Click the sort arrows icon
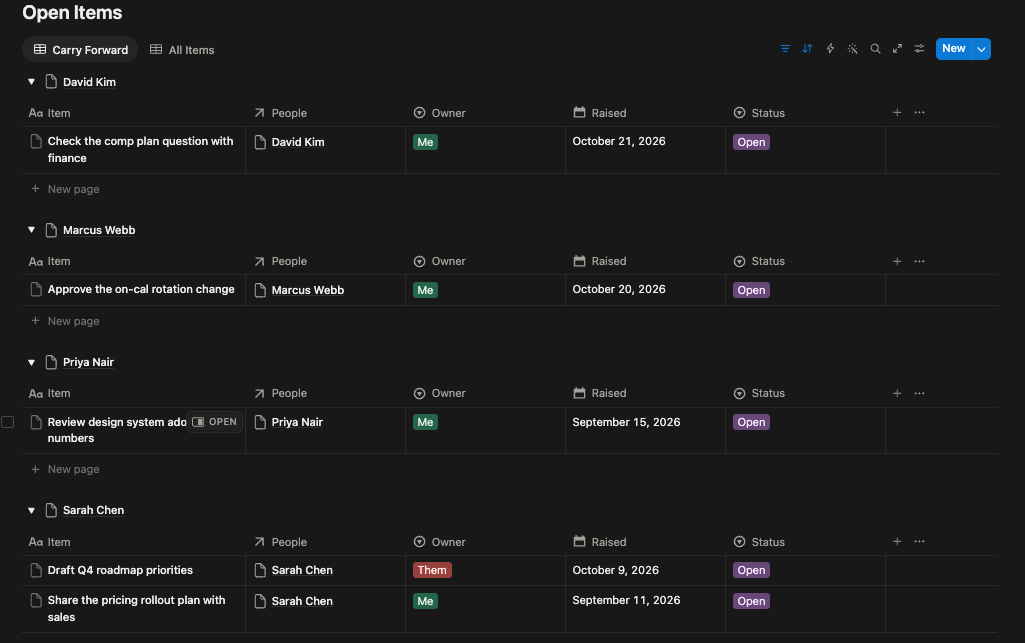1025x643 pixels. [807, 49]
